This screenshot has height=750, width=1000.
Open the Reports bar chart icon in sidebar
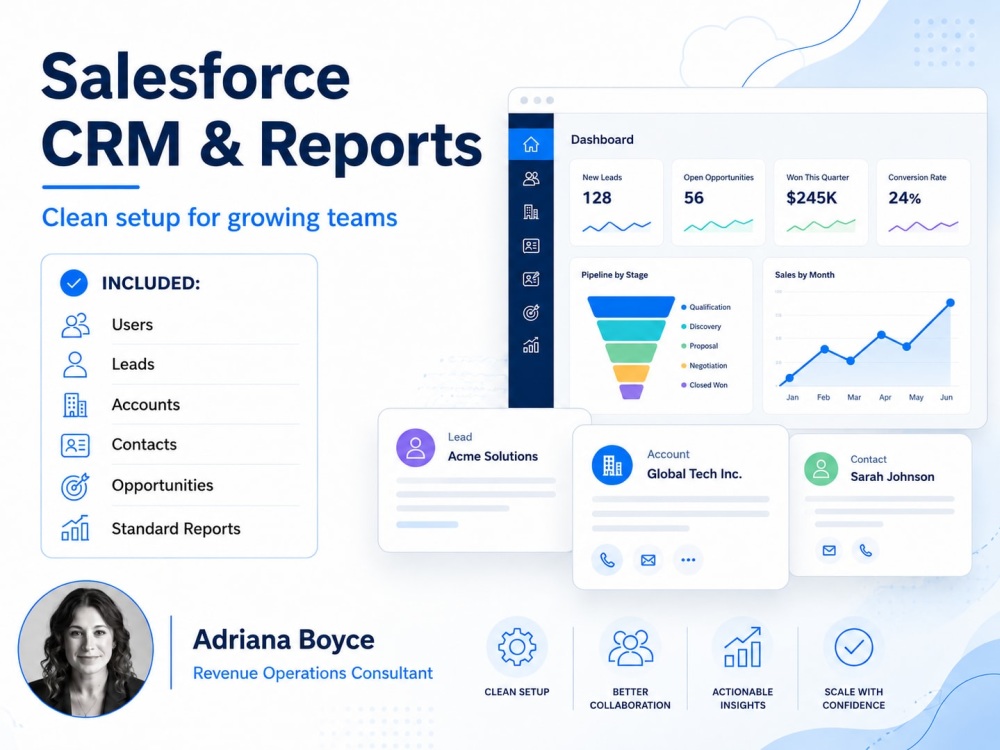click(531, 346)
